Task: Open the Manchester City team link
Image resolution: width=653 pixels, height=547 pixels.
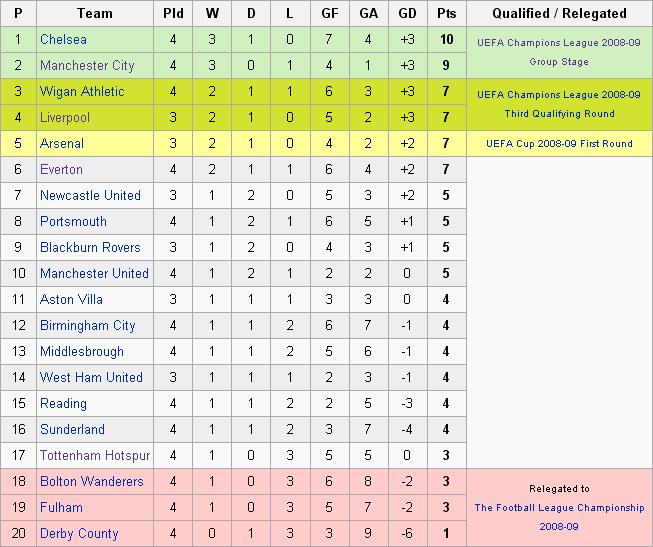Action: (x=87, y=65)
